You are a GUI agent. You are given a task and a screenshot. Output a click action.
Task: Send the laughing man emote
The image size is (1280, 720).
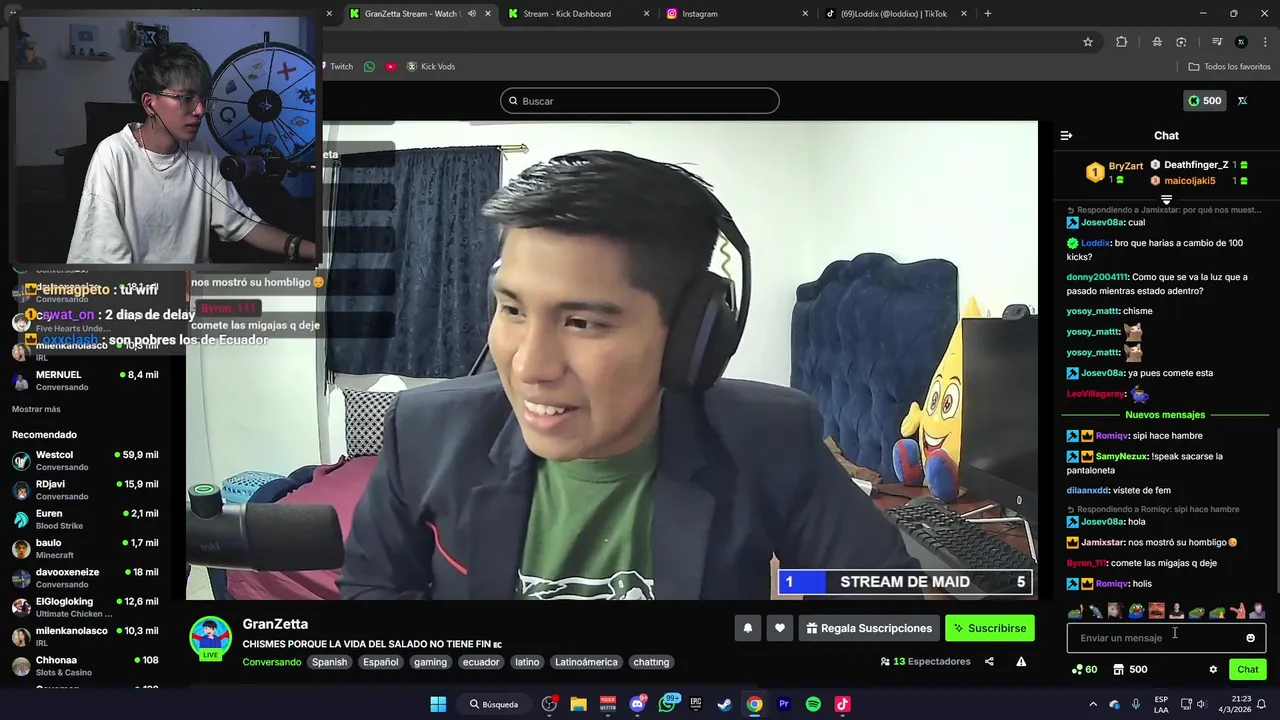1156,610
